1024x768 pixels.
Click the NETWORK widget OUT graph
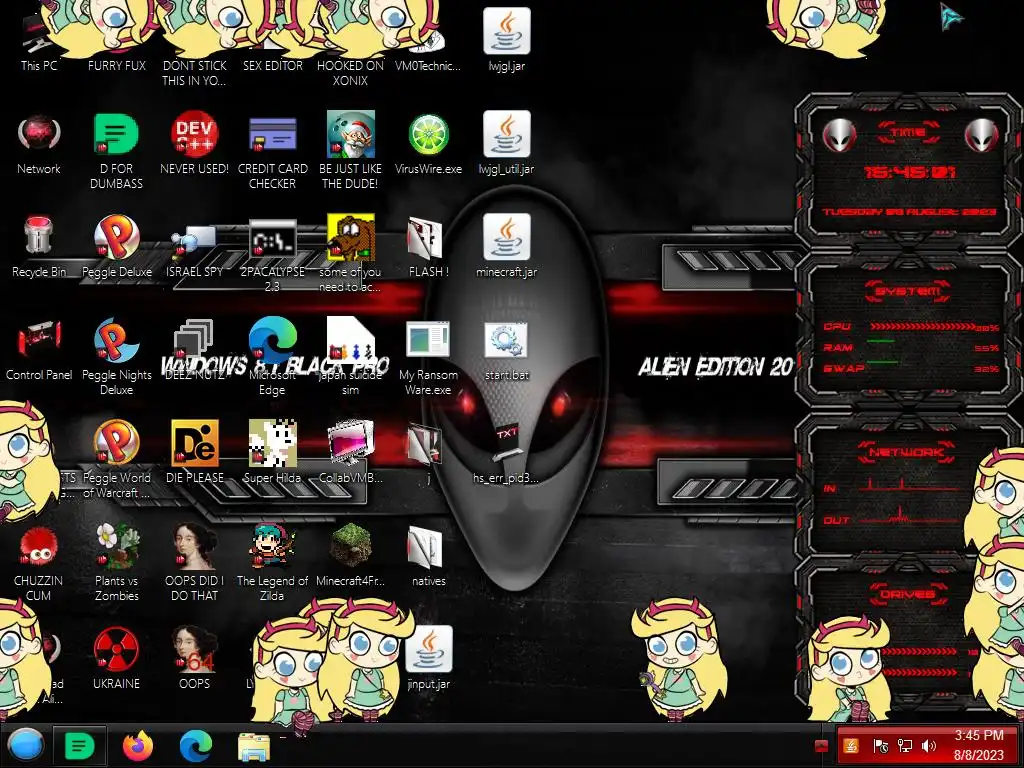click(907, 516)
